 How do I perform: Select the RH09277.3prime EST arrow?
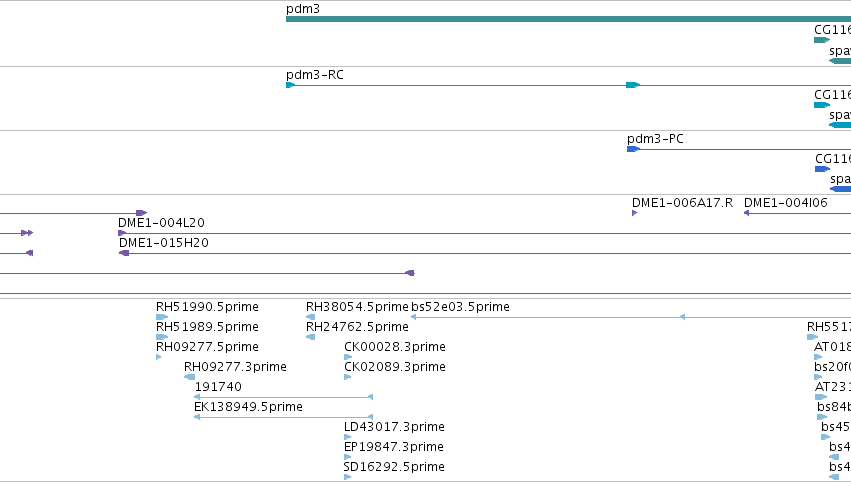(x=189, y=377)
